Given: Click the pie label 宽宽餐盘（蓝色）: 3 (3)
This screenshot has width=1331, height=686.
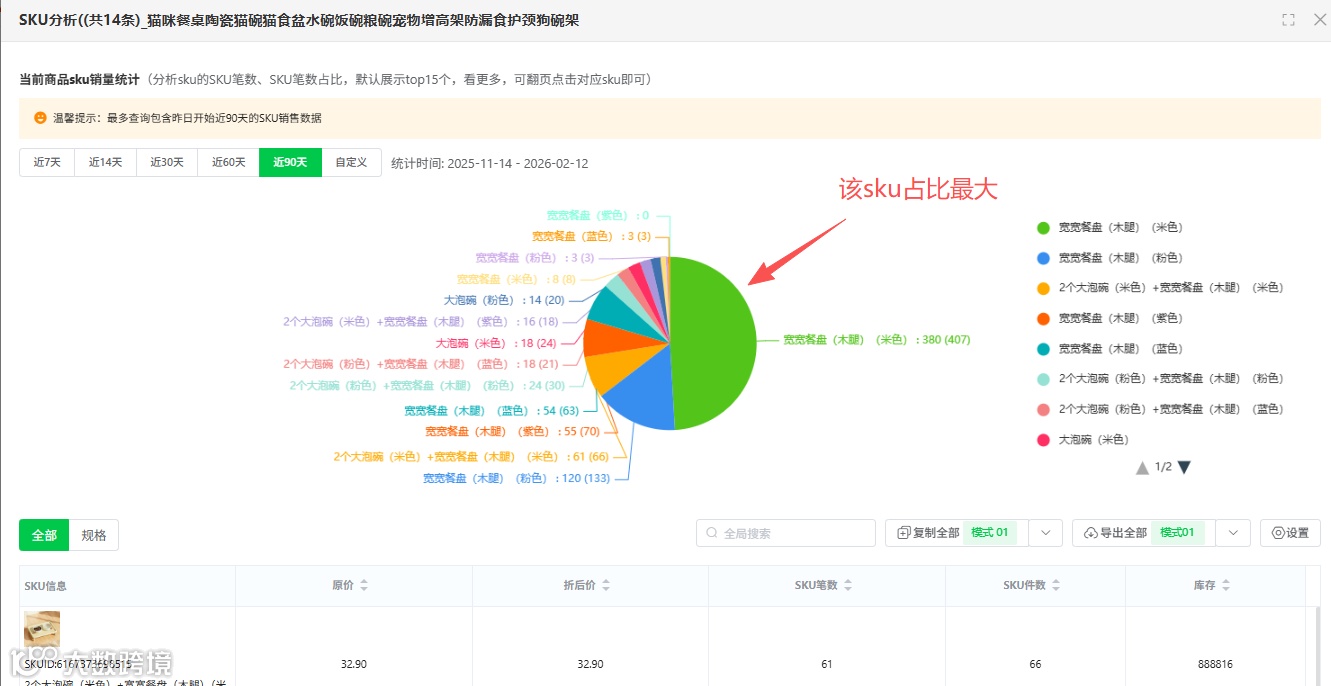Looking at the screenshot, I should tap(591, 237).
